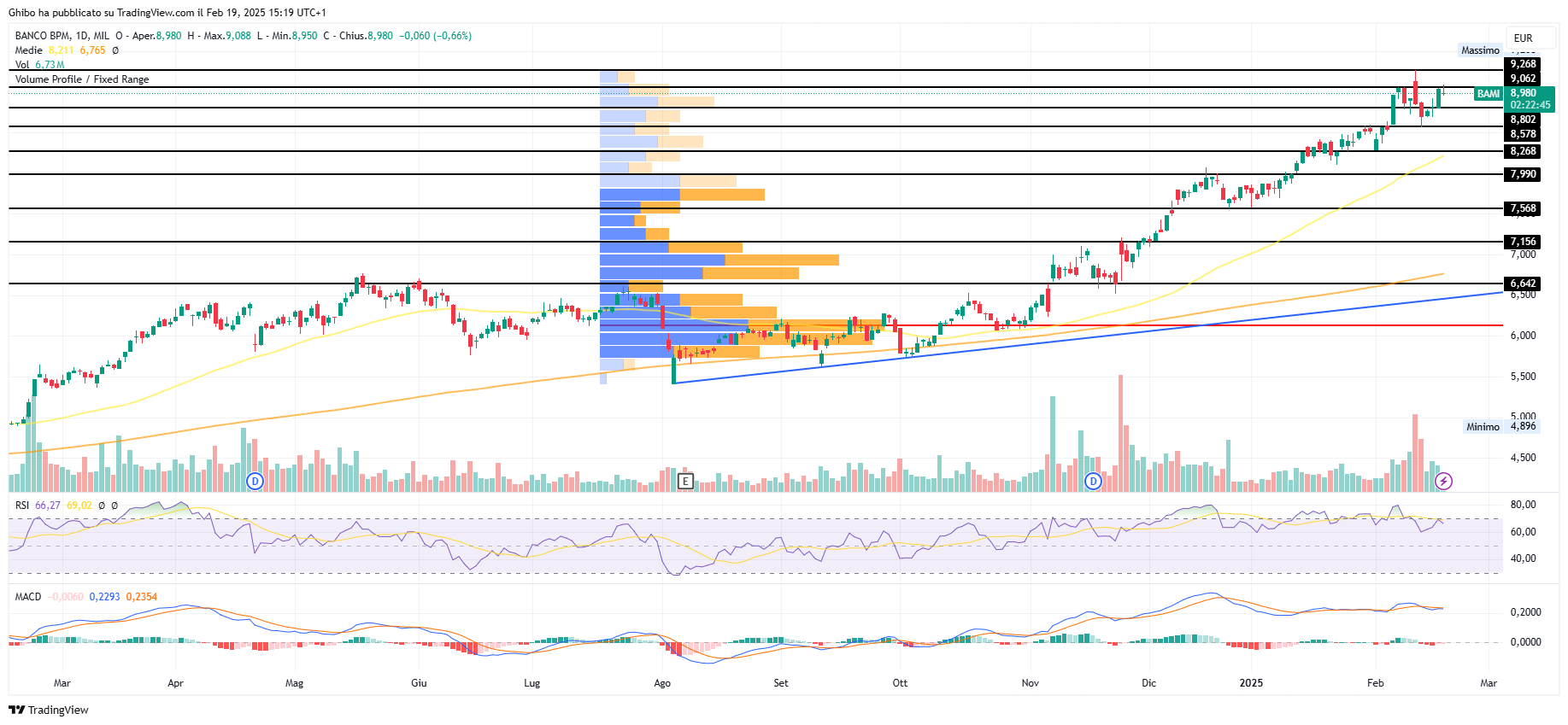Select the 7,568 price level label
This screenshot has width=1568, height=725.
coord(1523,208)
